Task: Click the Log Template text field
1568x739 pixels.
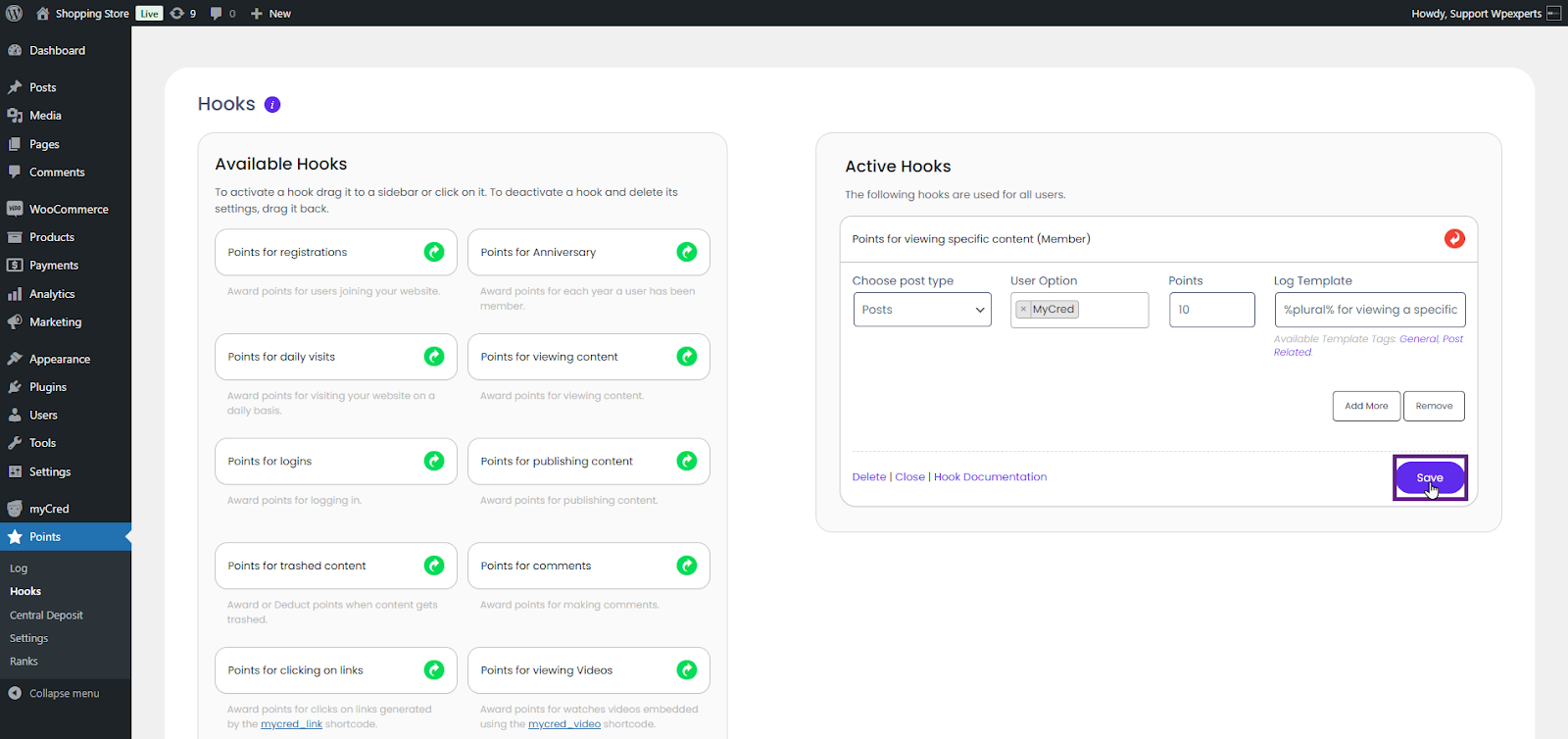Action: click(x=1369, y=310)
